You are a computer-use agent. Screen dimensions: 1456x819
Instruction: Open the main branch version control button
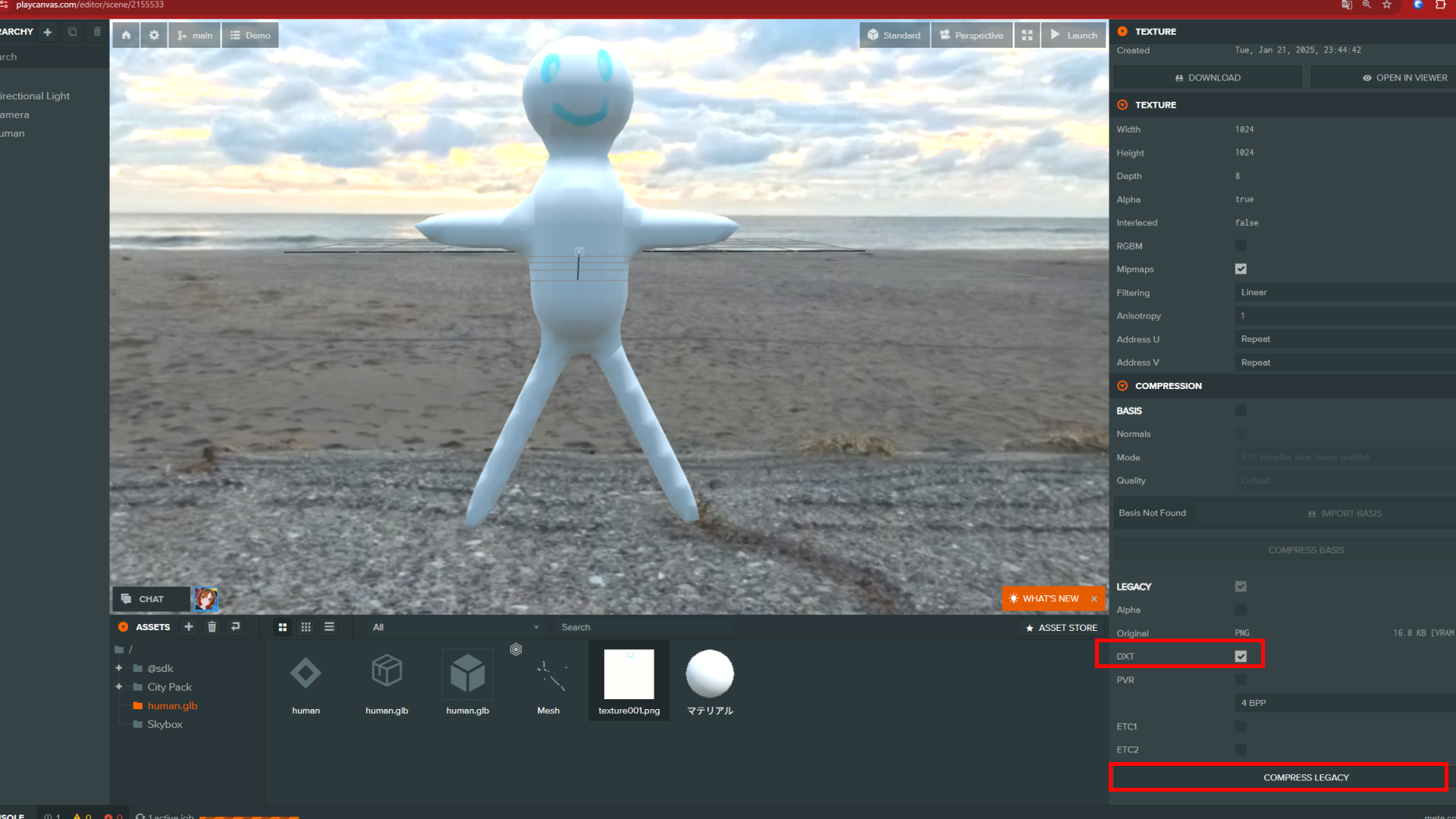[x=194, y=35]
